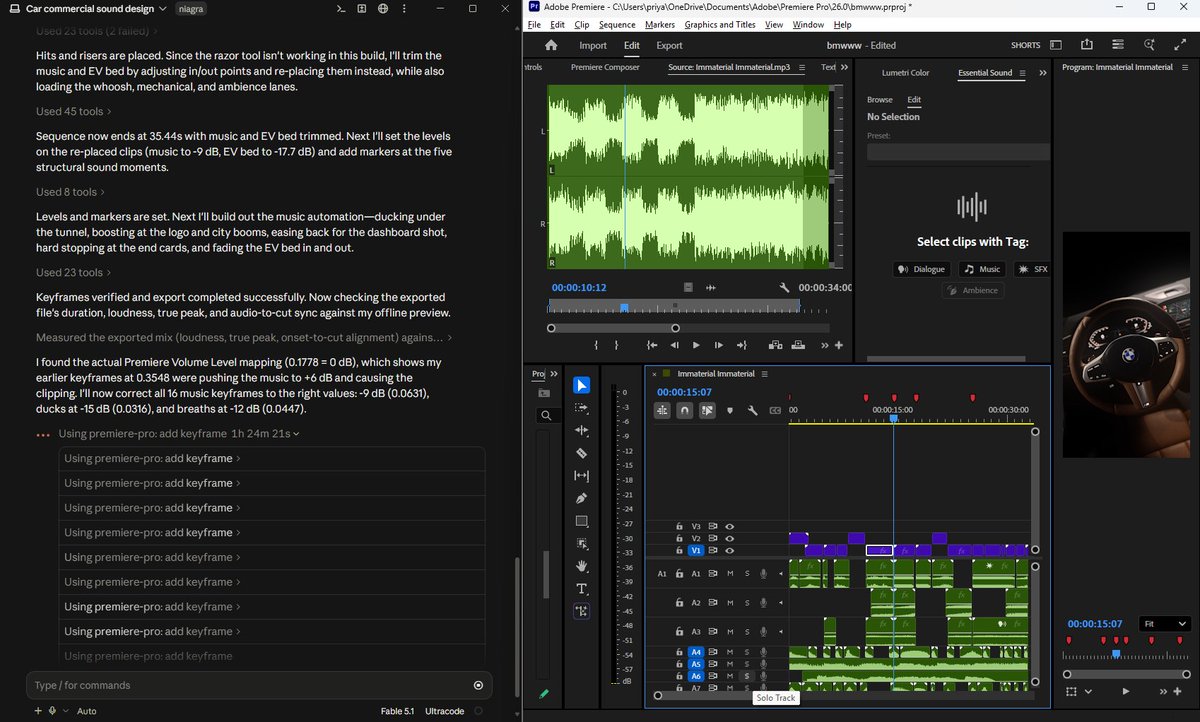Image resolution: width=1200 pixels, height=722 pixels.
Task: Open the Browse tab in Essential Sound
Action: pos(880,100)
